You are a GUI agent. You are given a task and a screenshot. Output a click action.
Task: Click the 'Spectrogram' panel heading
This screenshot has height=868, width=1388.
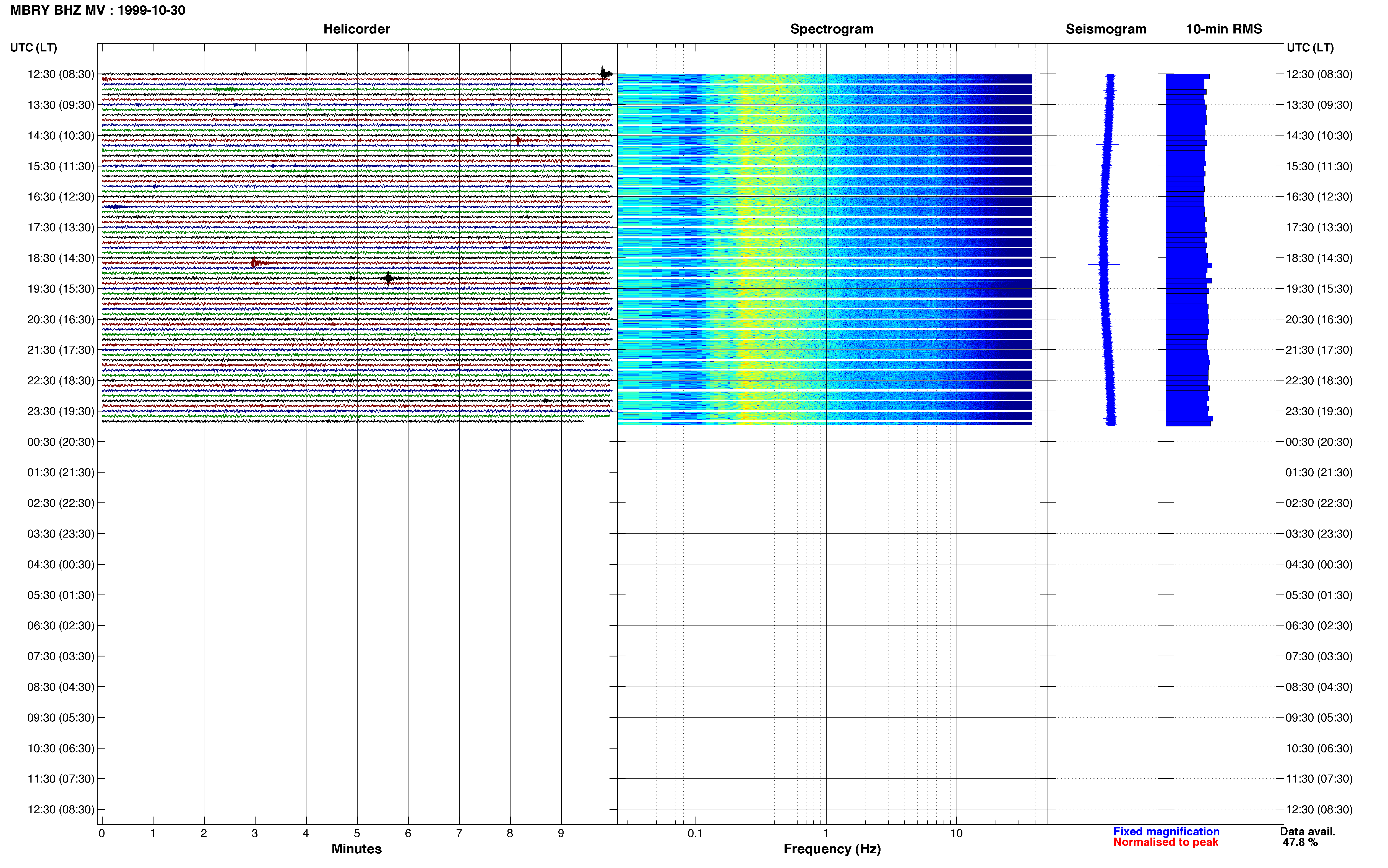pos(832,29)
